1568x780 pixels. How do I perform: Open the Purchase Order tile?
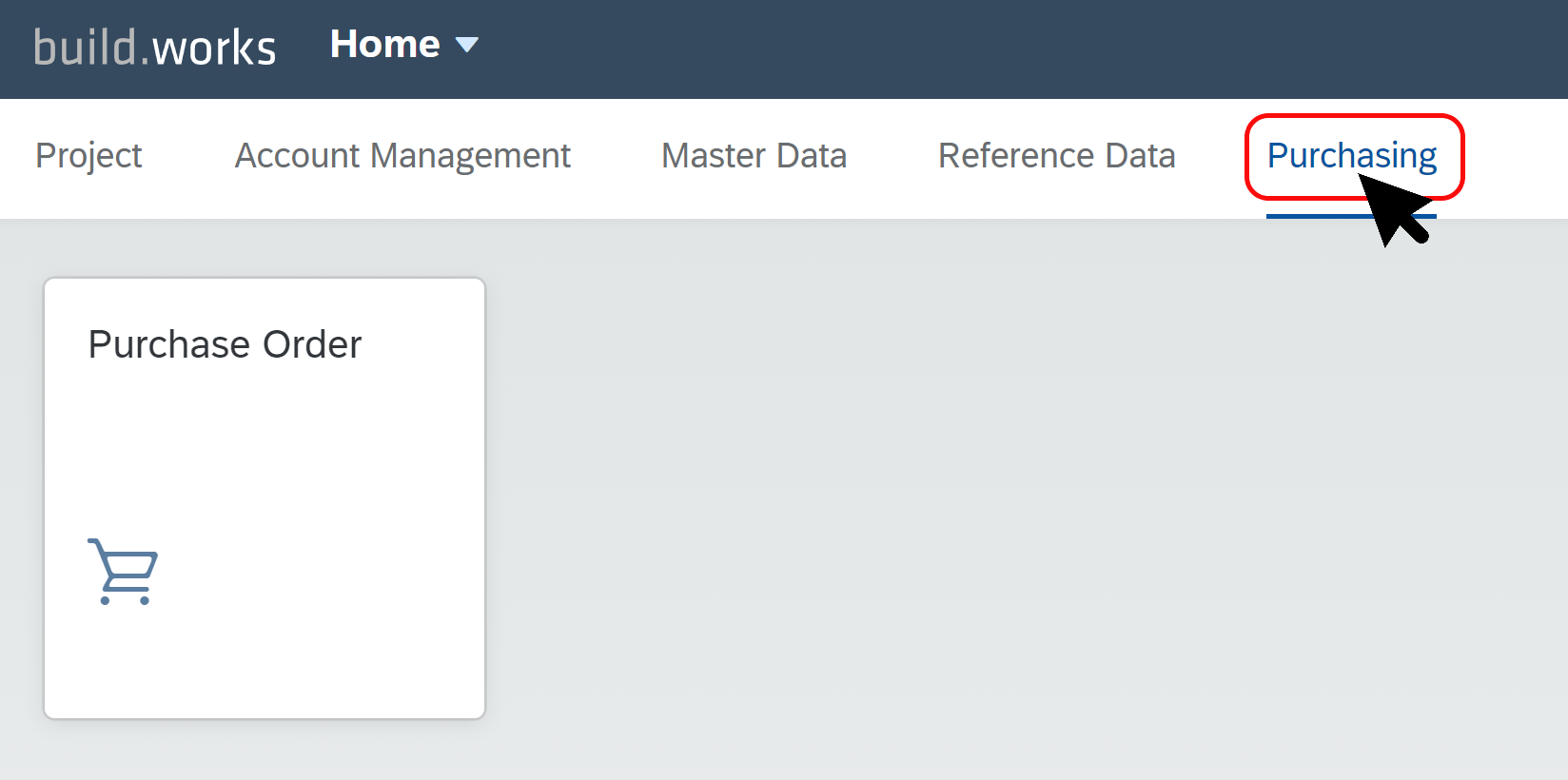tap(265, 498)
